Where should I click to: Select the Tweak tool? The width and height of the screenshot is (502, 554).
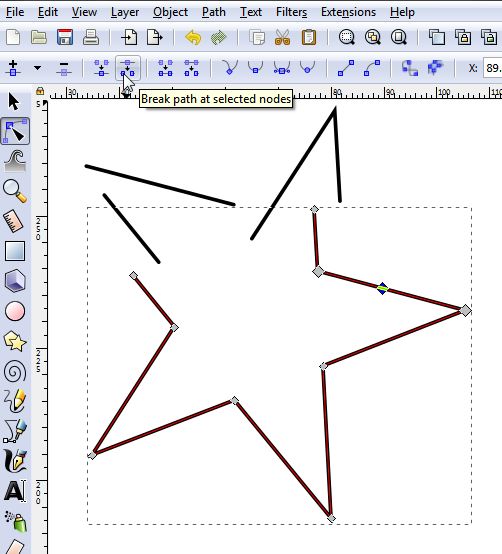15,161
